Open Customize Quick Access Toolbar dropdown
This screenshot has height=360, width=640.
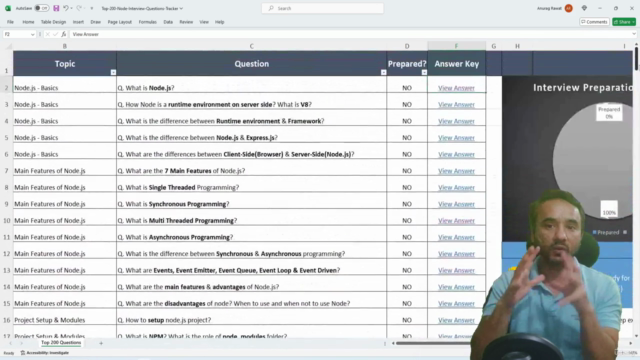(x=91, y=8)
